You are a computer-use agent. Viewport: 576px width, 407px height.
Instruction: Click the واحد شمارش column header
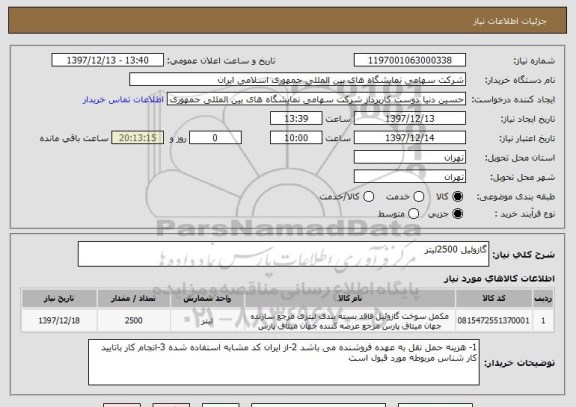207,298
